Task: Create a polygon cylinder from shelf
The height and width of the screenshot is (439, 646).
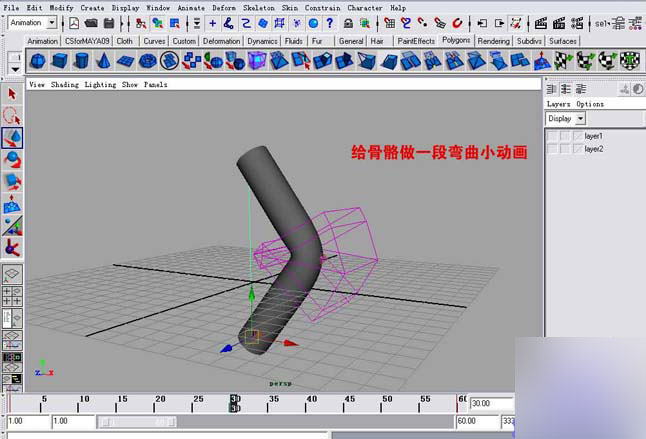Action: (82, 61)
